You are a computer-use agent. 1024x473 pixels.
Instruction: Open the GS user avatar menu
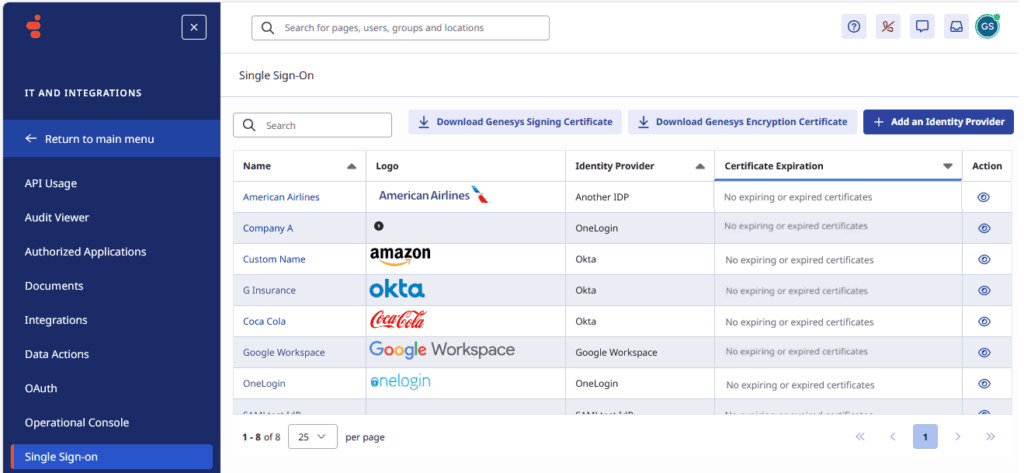pos(987,27)
